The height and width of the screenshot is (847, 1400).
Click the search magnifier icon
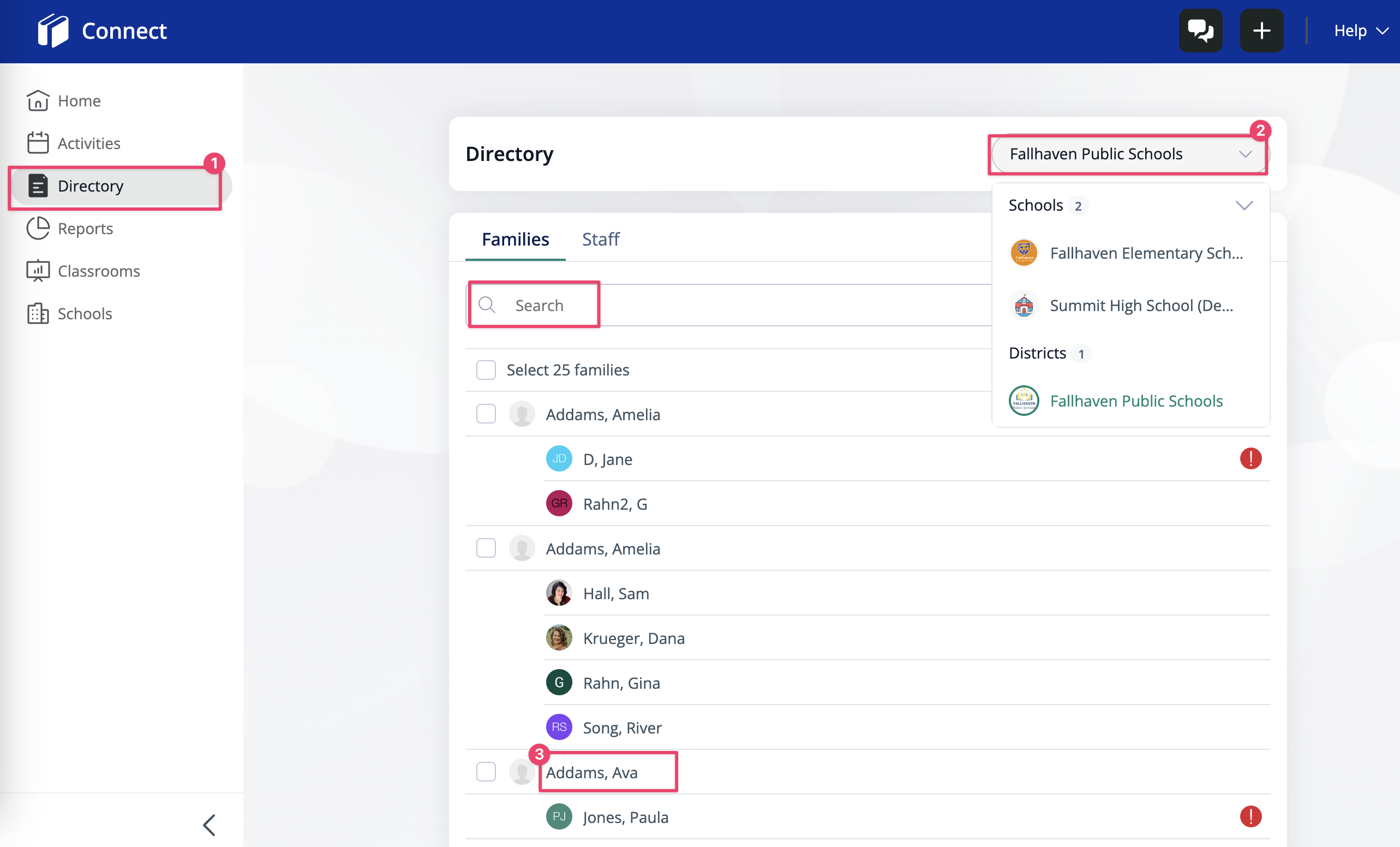coord(486,305)
